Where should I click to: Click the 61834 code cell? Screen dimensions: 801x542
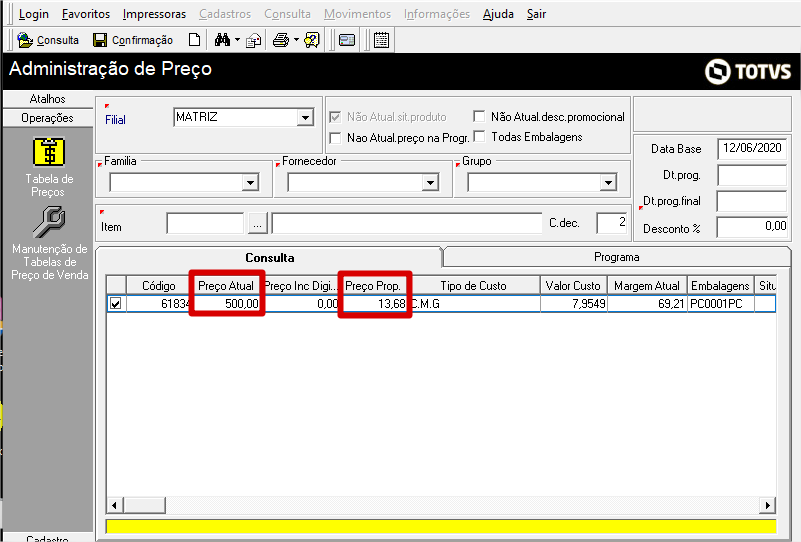pos(158,303)
